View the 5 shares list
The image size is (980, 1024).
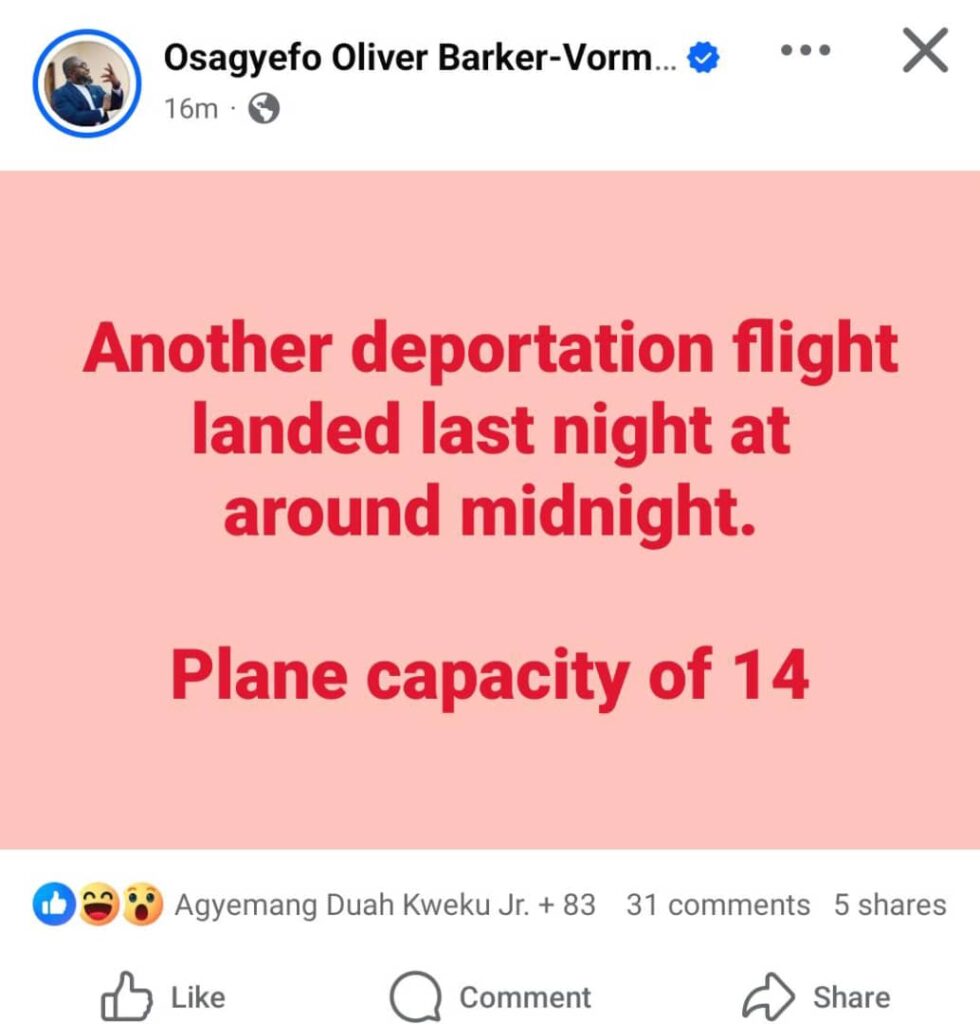coord(889,905)
